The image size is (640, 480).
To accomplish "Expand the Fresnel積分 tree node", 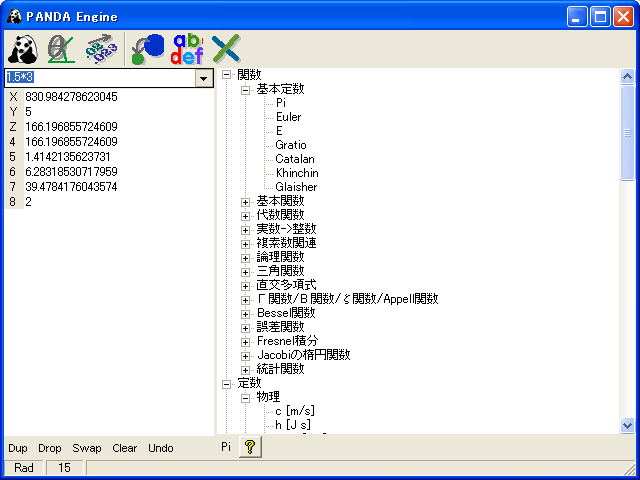I will pyautogui.click(x=245, y=342).
